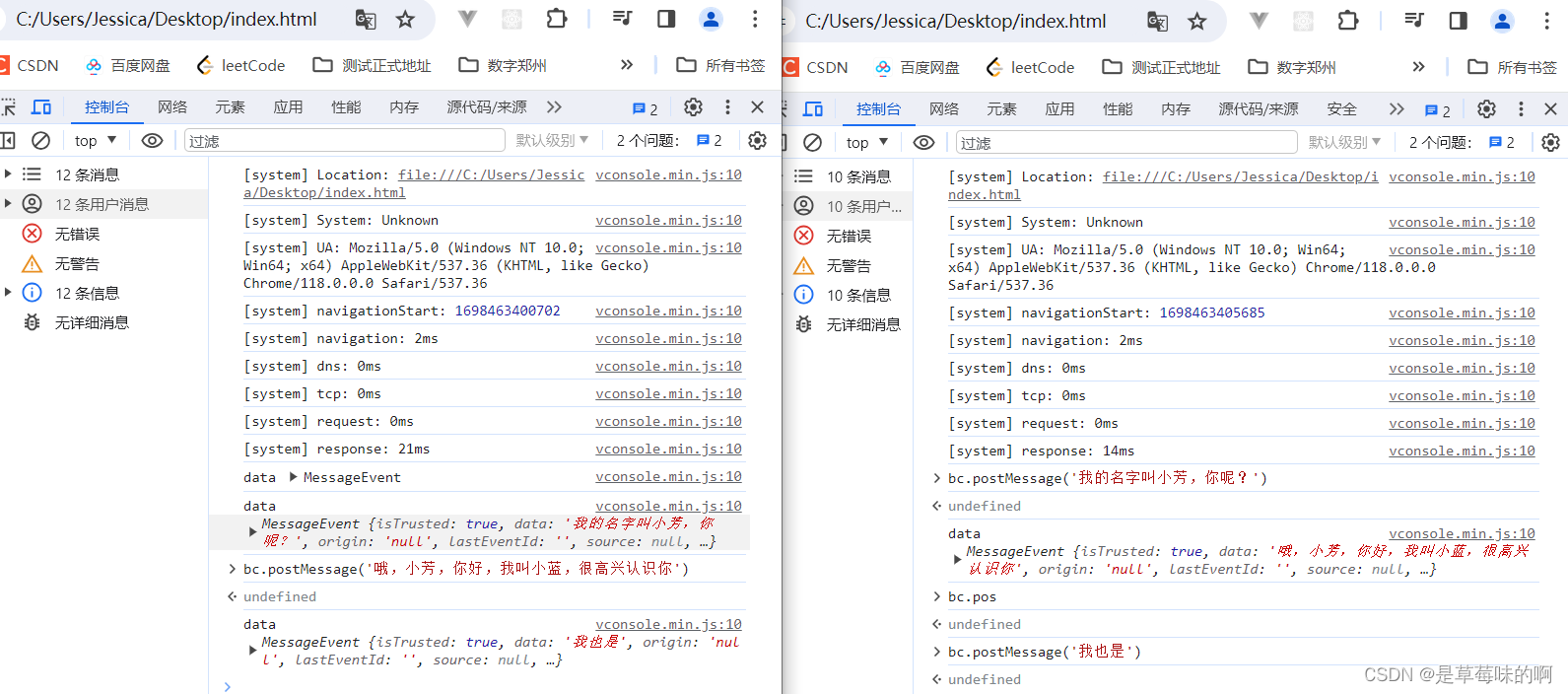
Task: Open the Security tab in right DevTools
Action: (x=1341, y=109)
